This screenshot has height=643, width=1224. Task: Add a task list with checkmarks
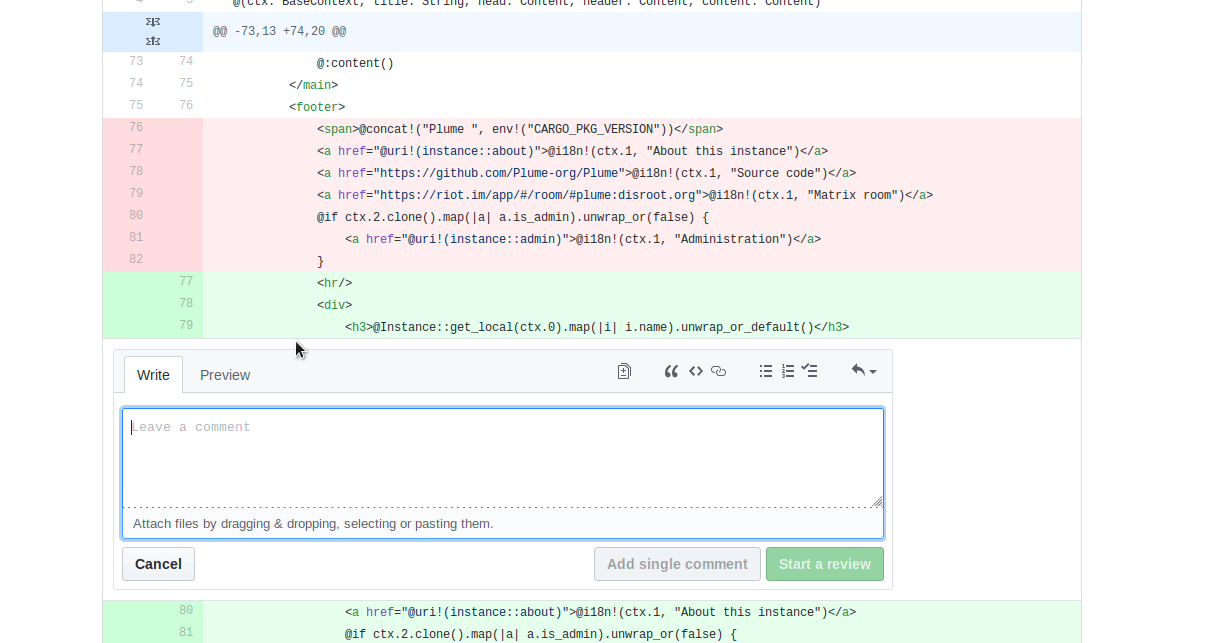pos(810,371)
